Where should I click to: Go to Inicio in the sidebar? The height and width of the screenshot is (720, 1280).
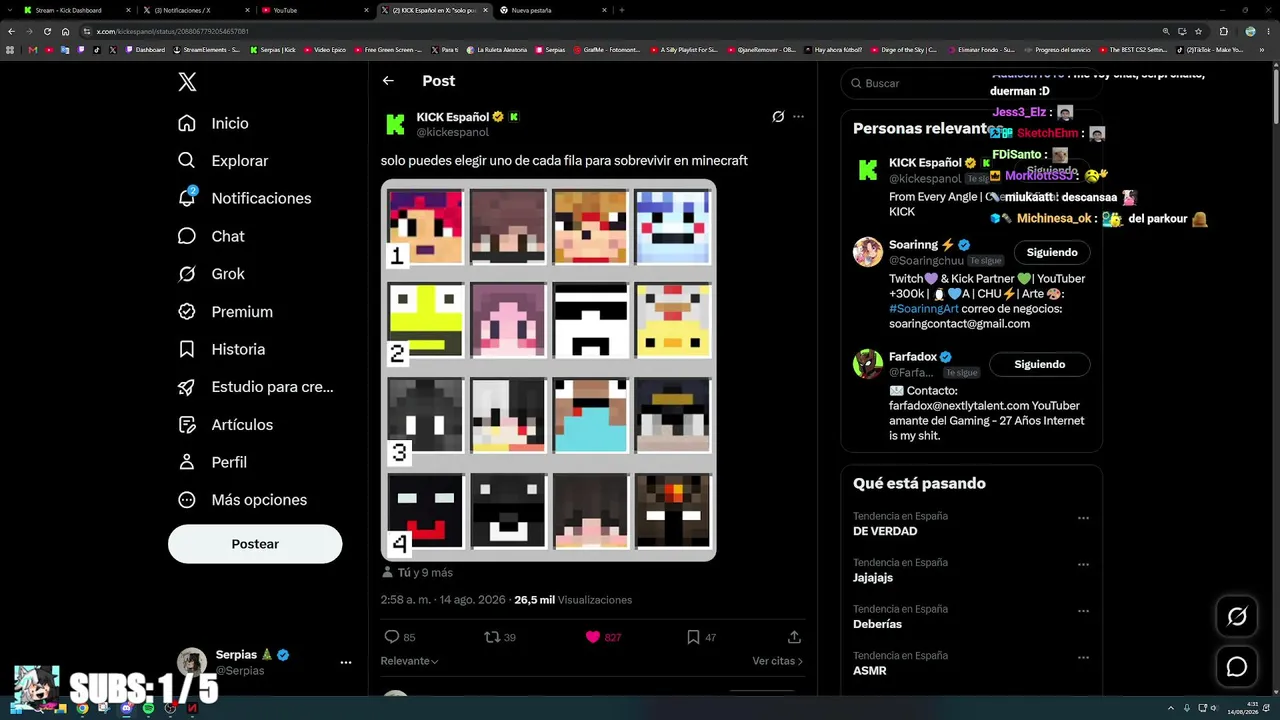213,123
